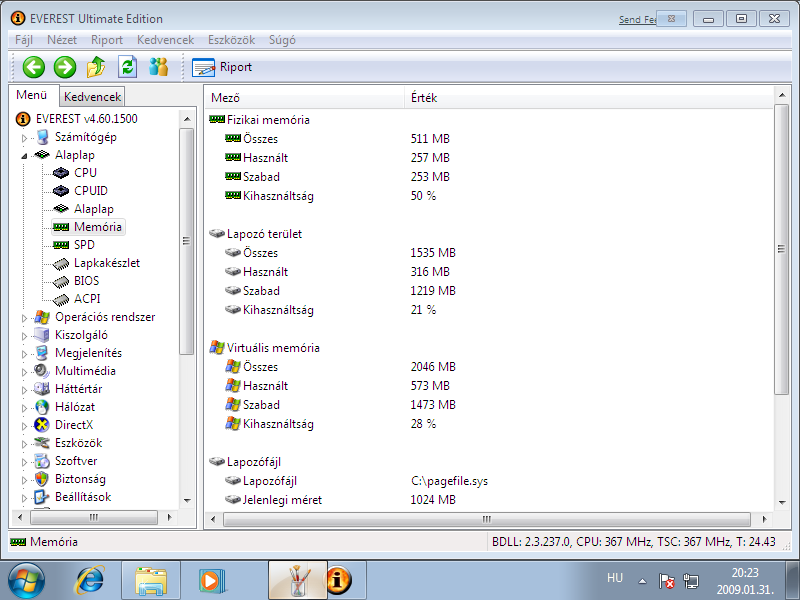Go back with the green left arrow

point(34,67)
